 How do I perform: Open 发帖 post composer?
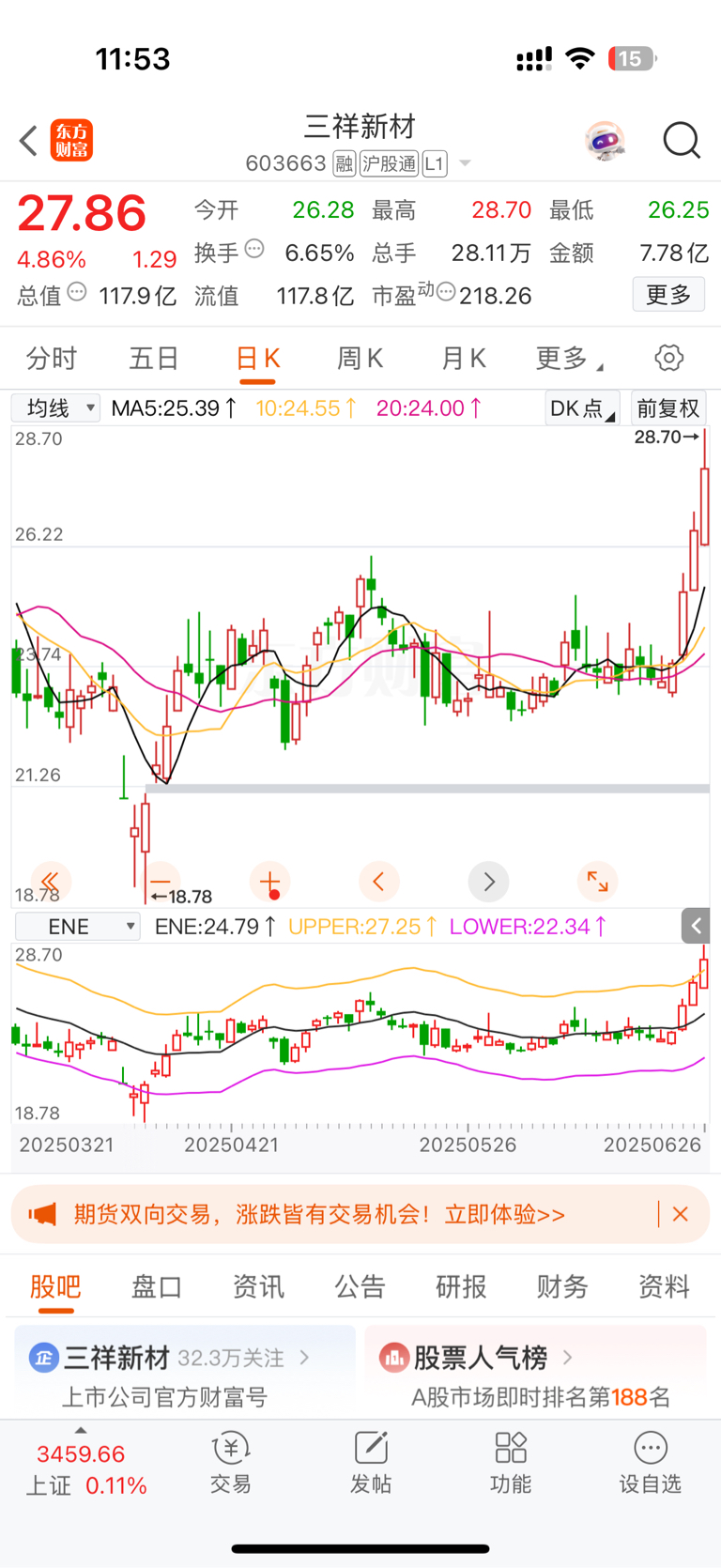371,1462
